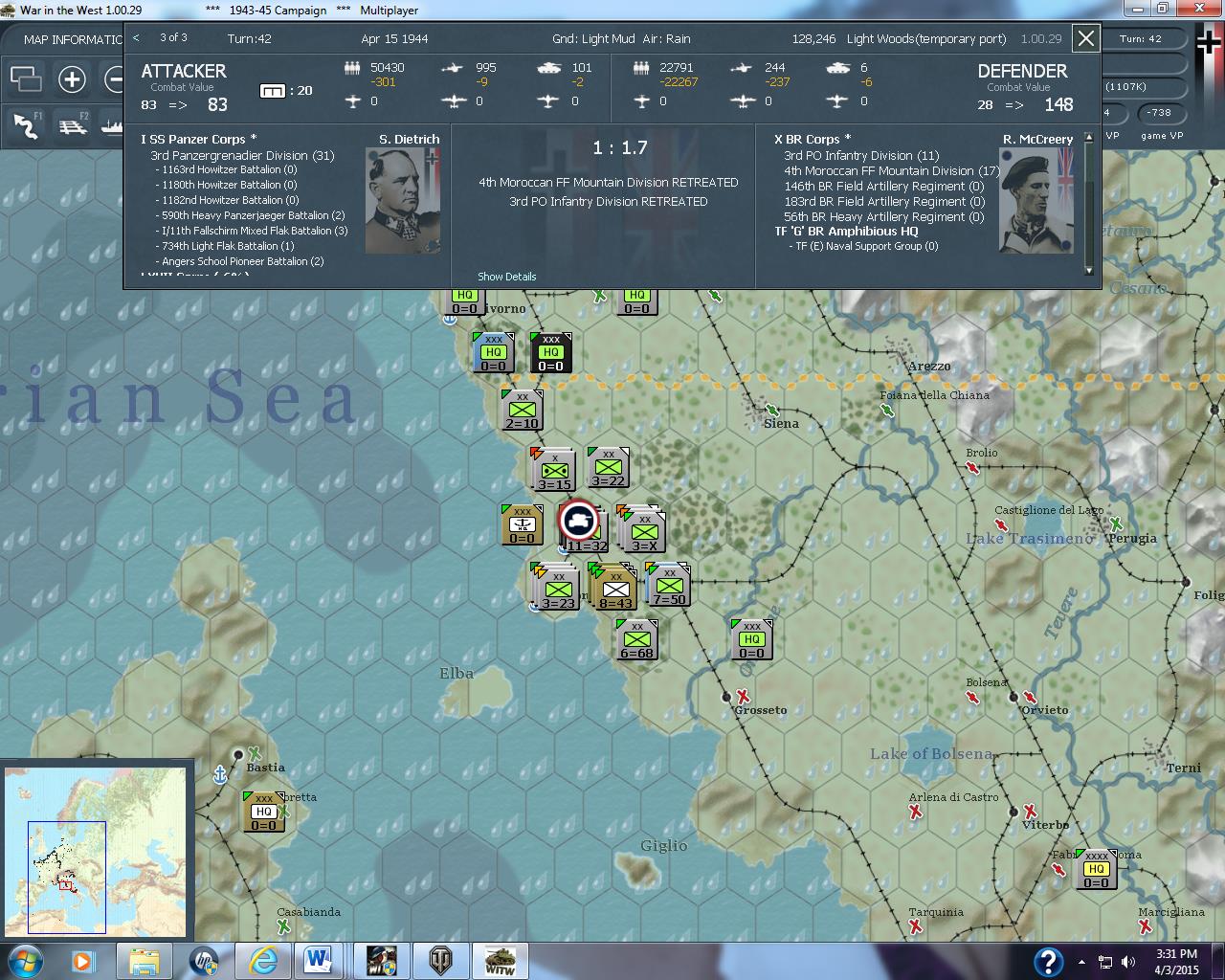Image resolution: width=1225 pixels, height=980 pixels.
Task: Click R. McCreery commander portrait
Action: [1036, 201]
